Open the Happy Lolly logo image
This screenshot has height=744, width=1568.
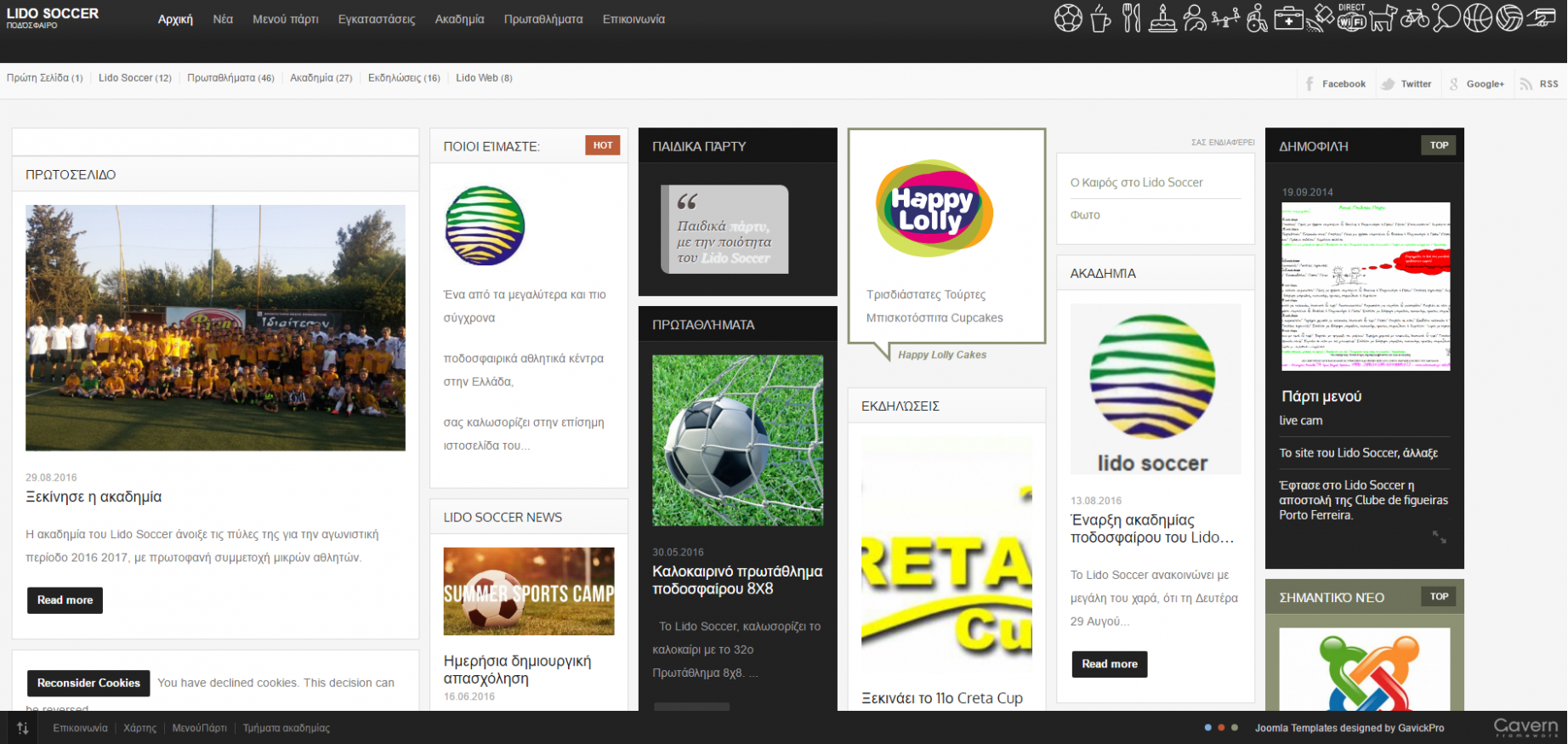point(934,208)
